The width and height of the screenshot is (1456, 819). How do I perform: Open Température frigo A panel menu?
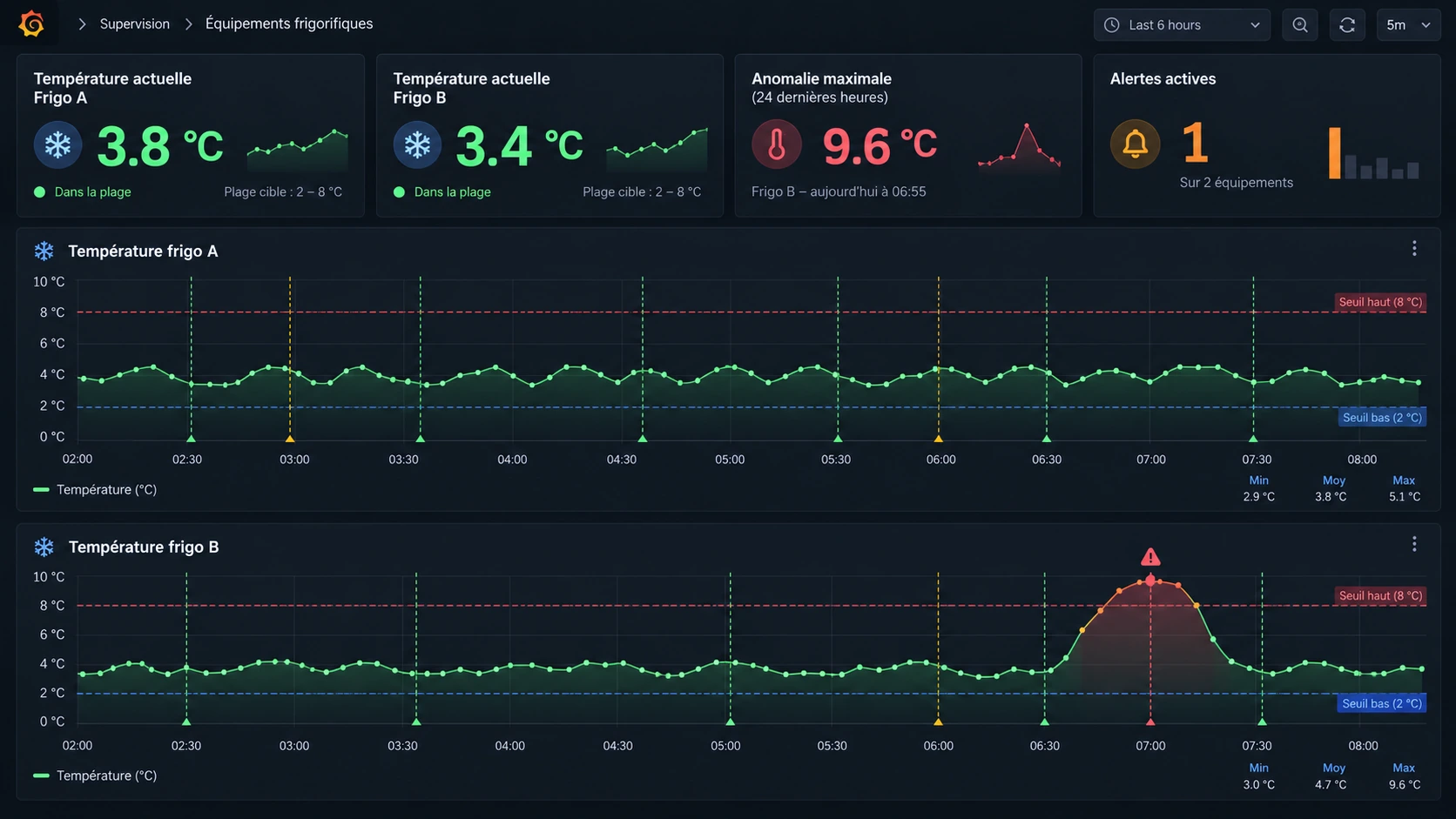1414,249
